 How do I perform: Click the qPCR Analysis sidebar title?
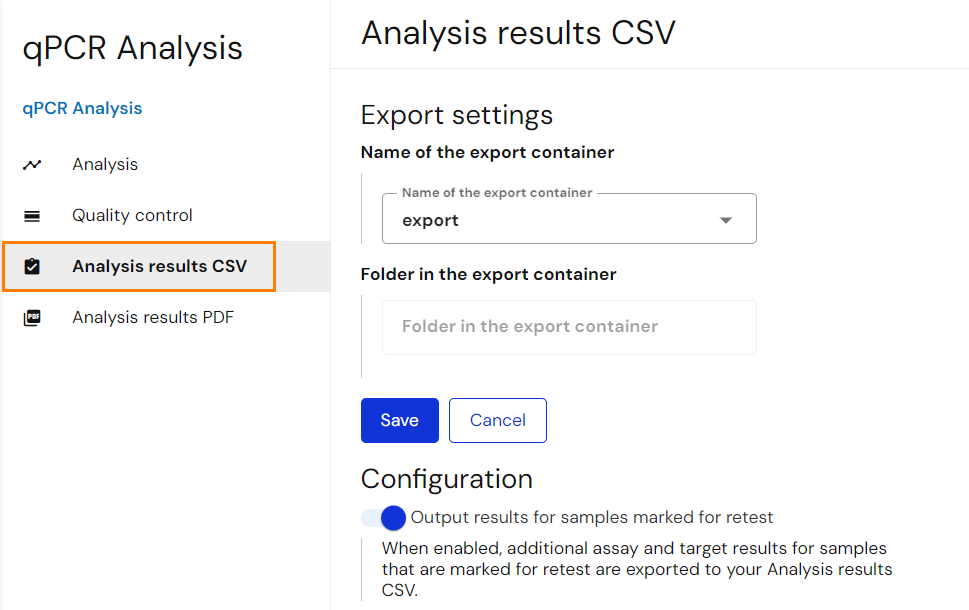pyautogui.click(x=132, y=48)
